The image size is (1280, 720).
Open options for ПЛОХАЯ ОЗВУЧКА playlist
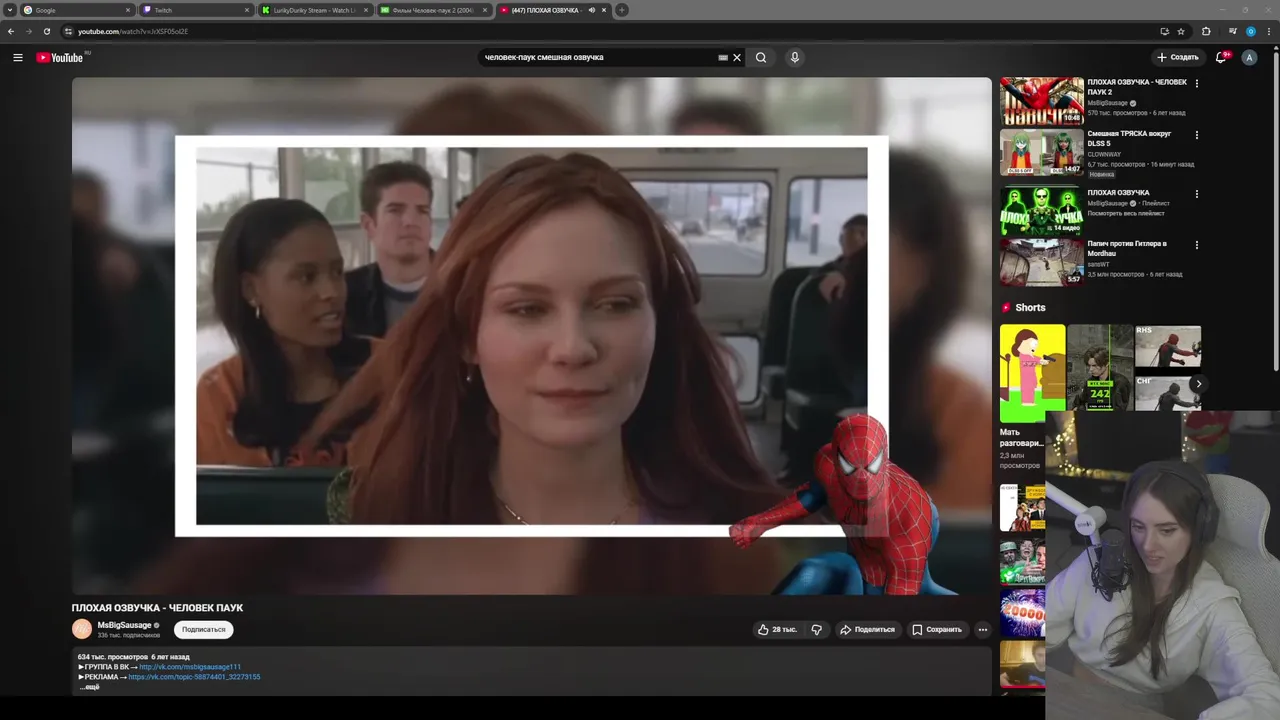click(x=1197, y=193)
